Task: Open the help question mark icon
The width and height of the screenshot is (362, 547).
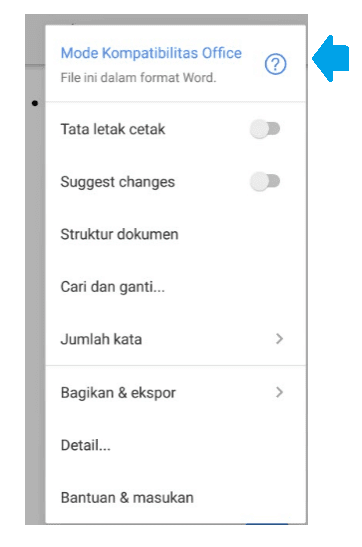Action: coord(275,64)
